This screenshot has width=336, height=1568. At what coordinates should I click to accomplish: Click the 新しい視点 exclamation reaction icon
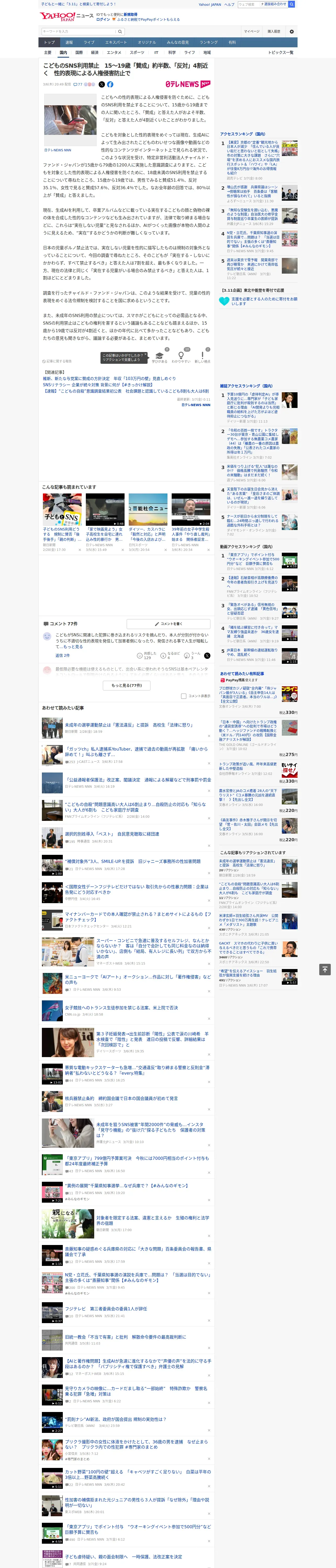(203, 355)
